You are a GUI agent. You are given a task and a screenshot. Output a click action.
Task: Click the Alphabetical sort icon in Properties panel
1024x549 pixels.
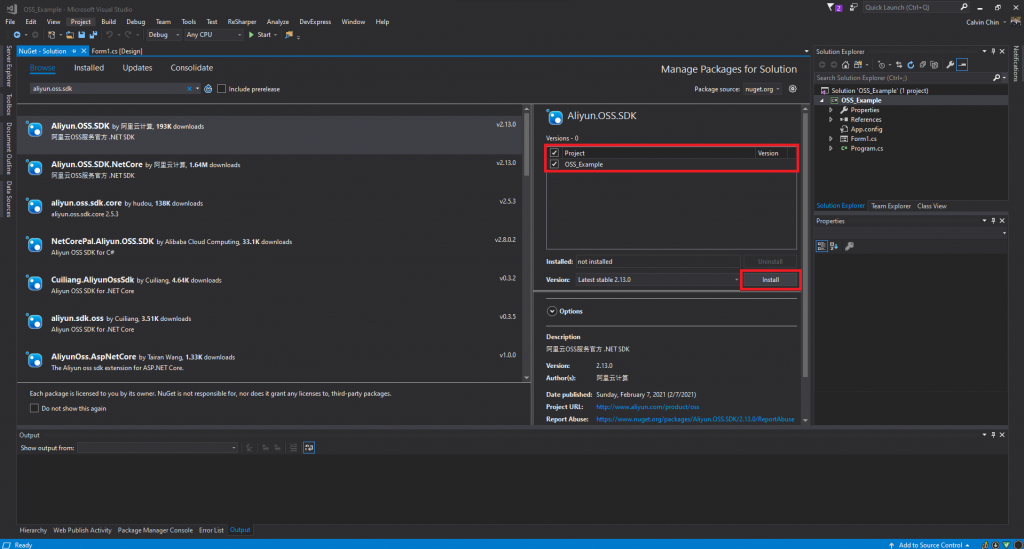[x=834, y=246]
